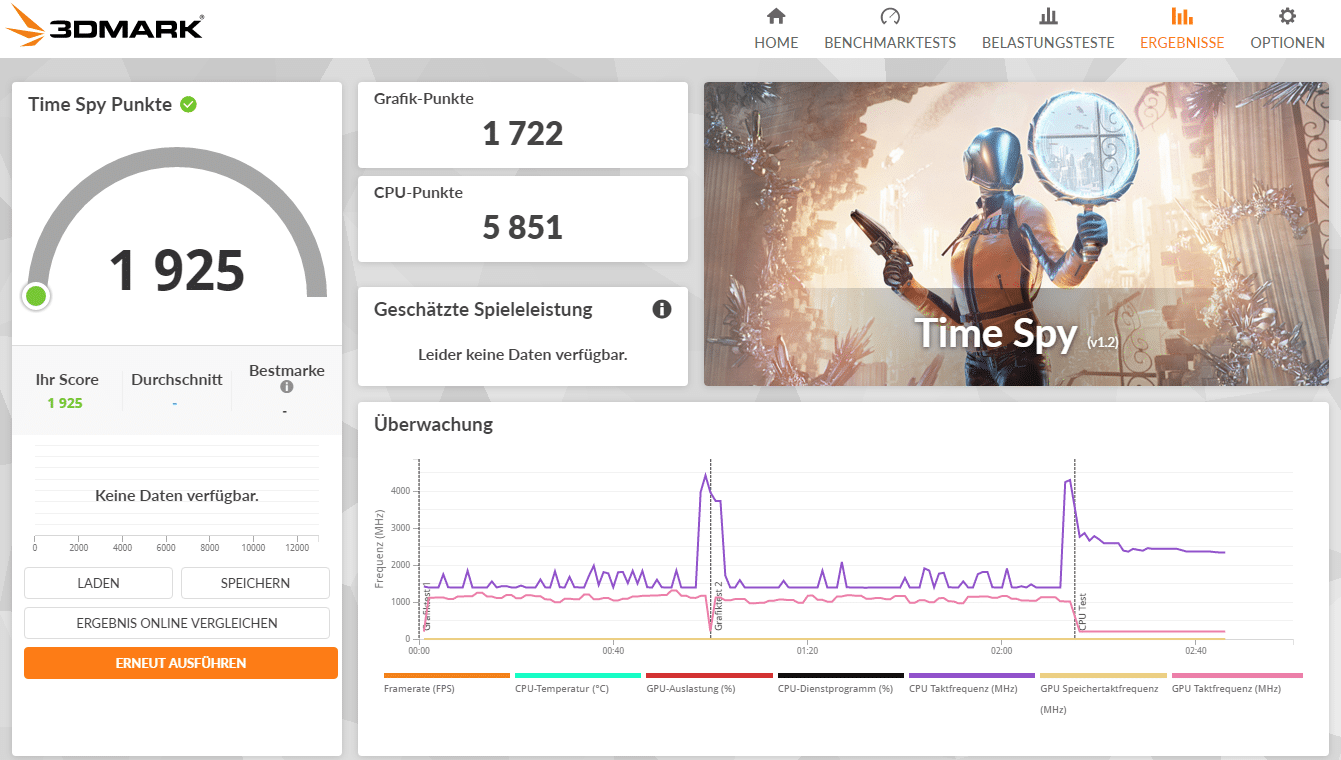The image size is (1341, 760).
Task: Run the benchmark again with Erneut Ausführen
Action: click(181, 663)
